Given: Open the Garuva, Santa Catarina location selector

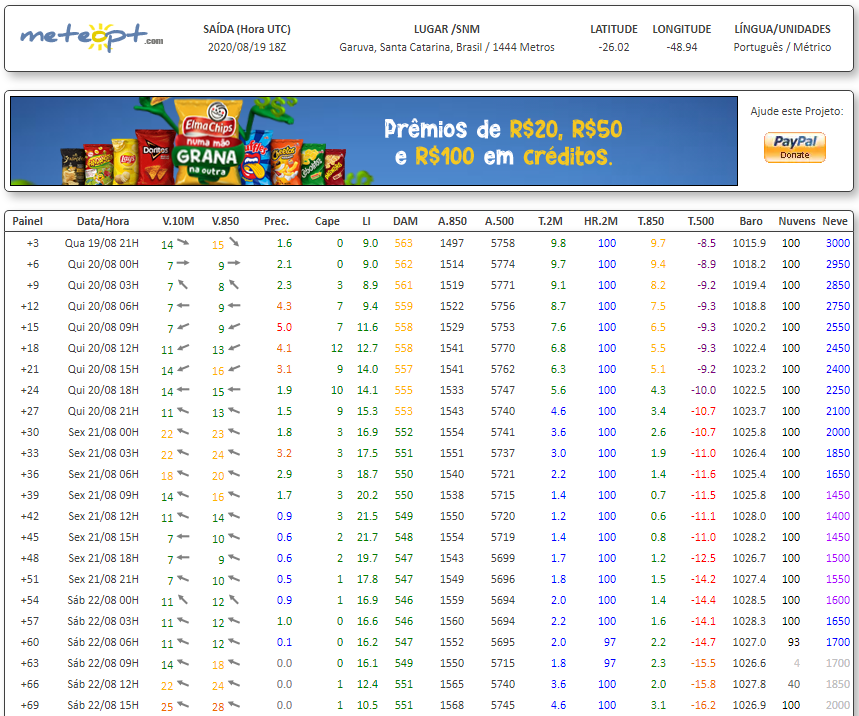Looking at the screenshot, I should click(446, 47).
